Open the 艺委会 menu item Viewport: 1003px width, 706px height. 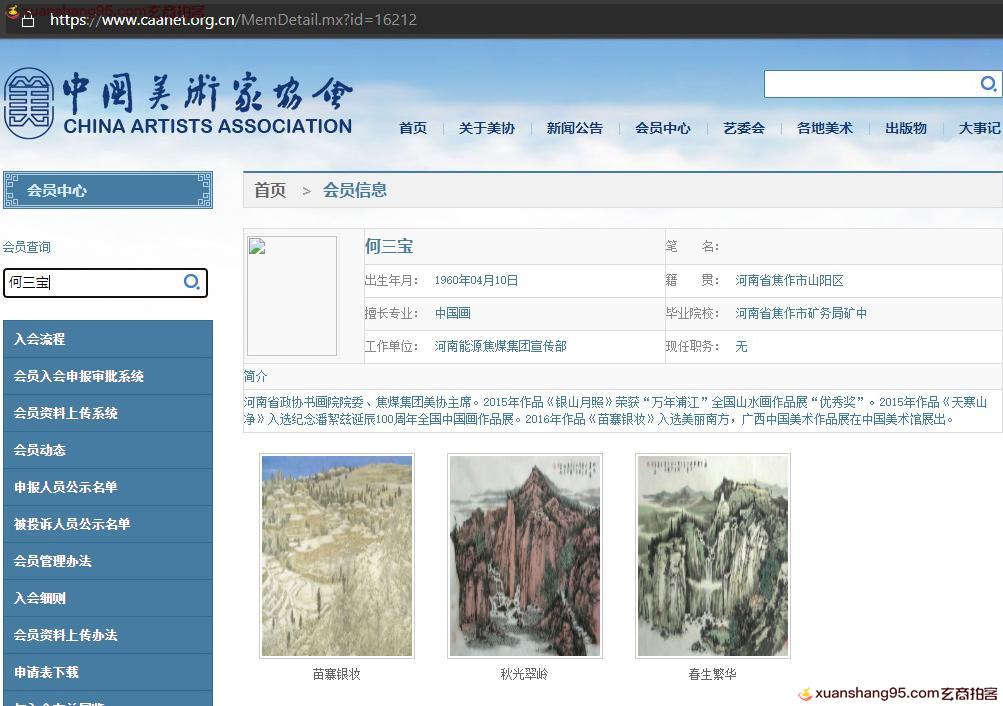(744, 128)
